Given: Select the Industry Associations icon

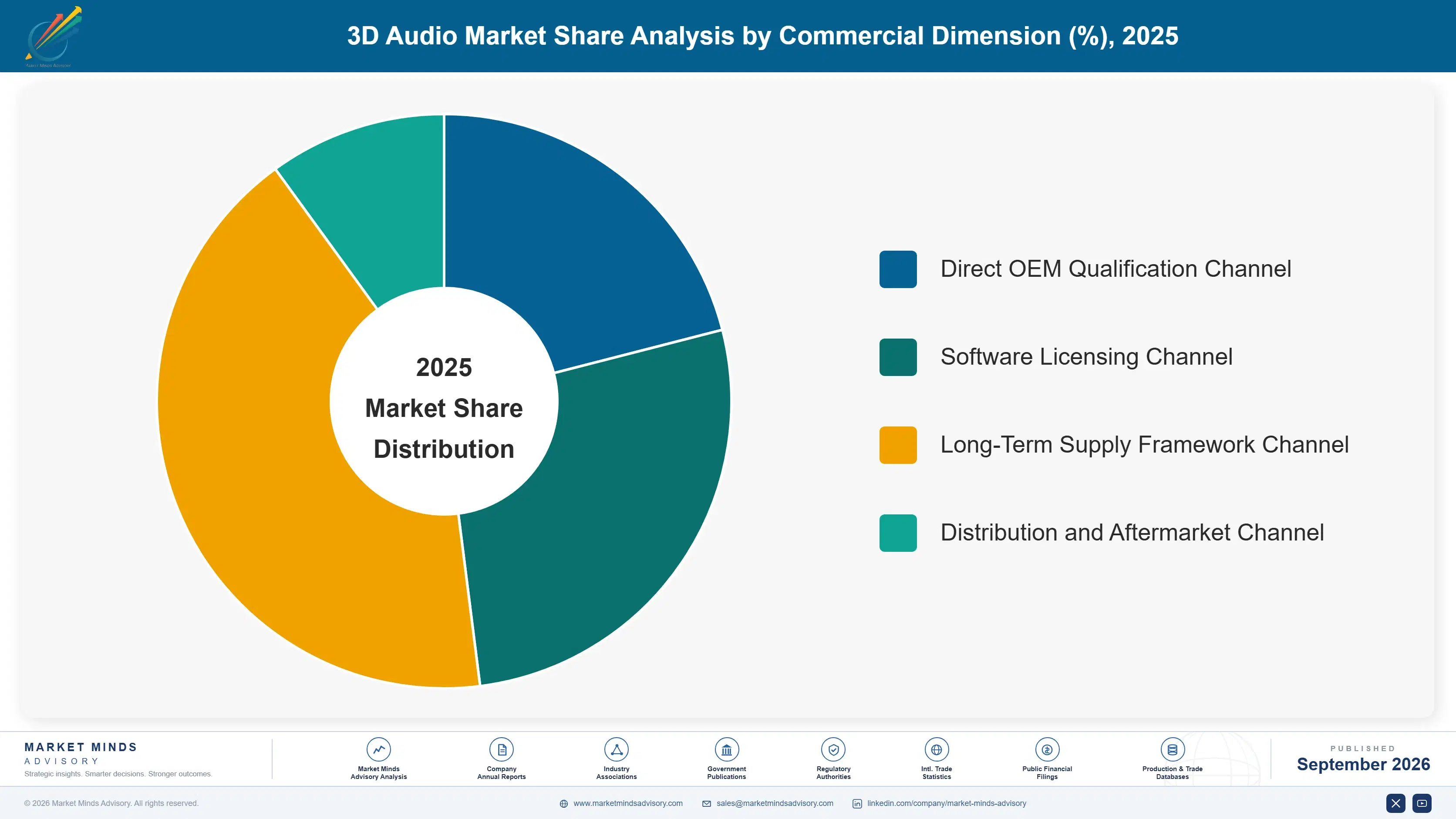Looking at the screenshot, I should (x=616, y=749).
